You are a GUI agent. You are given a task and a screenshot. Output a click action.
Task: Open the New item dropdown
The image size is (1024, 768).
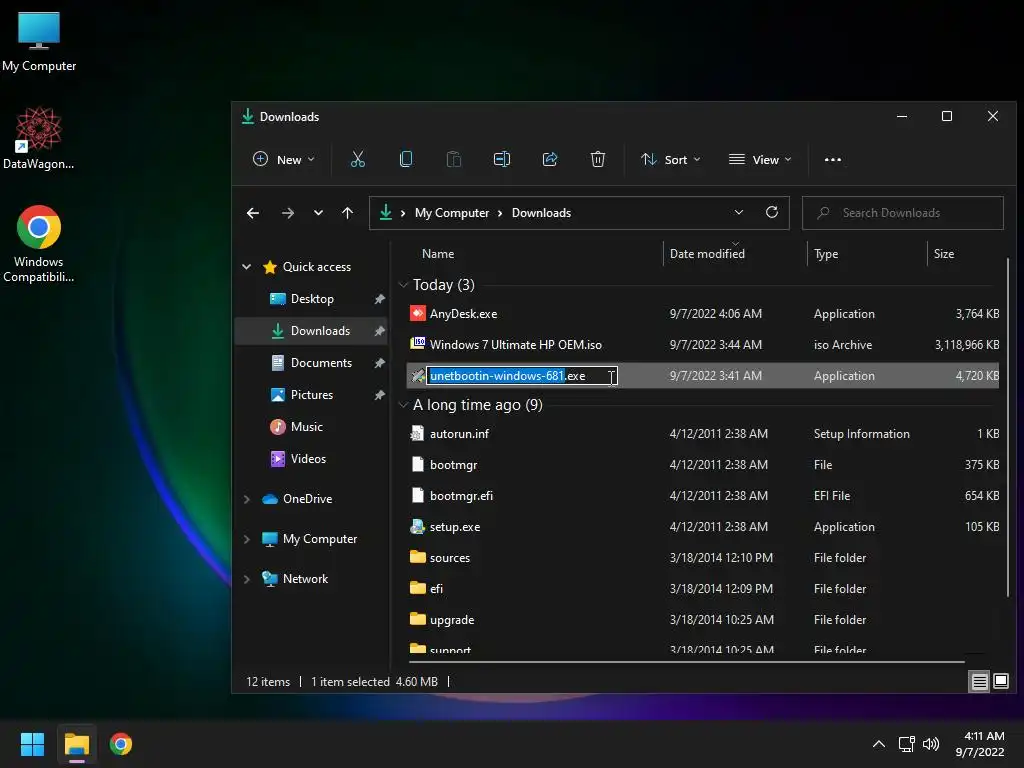coord(284,159)
